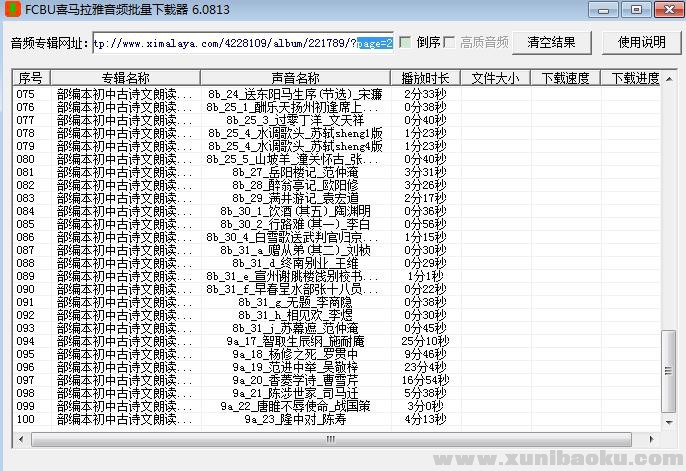Sort by the 序号 column header
This screenshot has width=686, height=471.
point(30,78)
